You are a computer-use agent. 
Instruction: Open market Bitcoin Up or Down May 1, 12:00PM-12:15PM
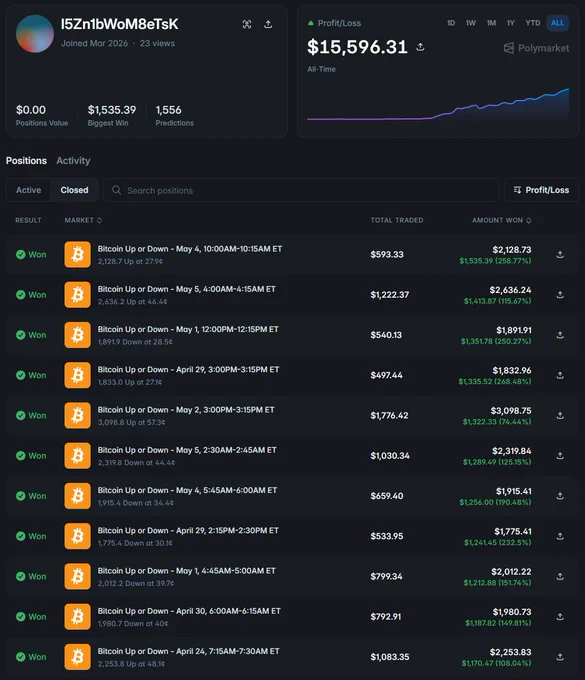[188, 330]
